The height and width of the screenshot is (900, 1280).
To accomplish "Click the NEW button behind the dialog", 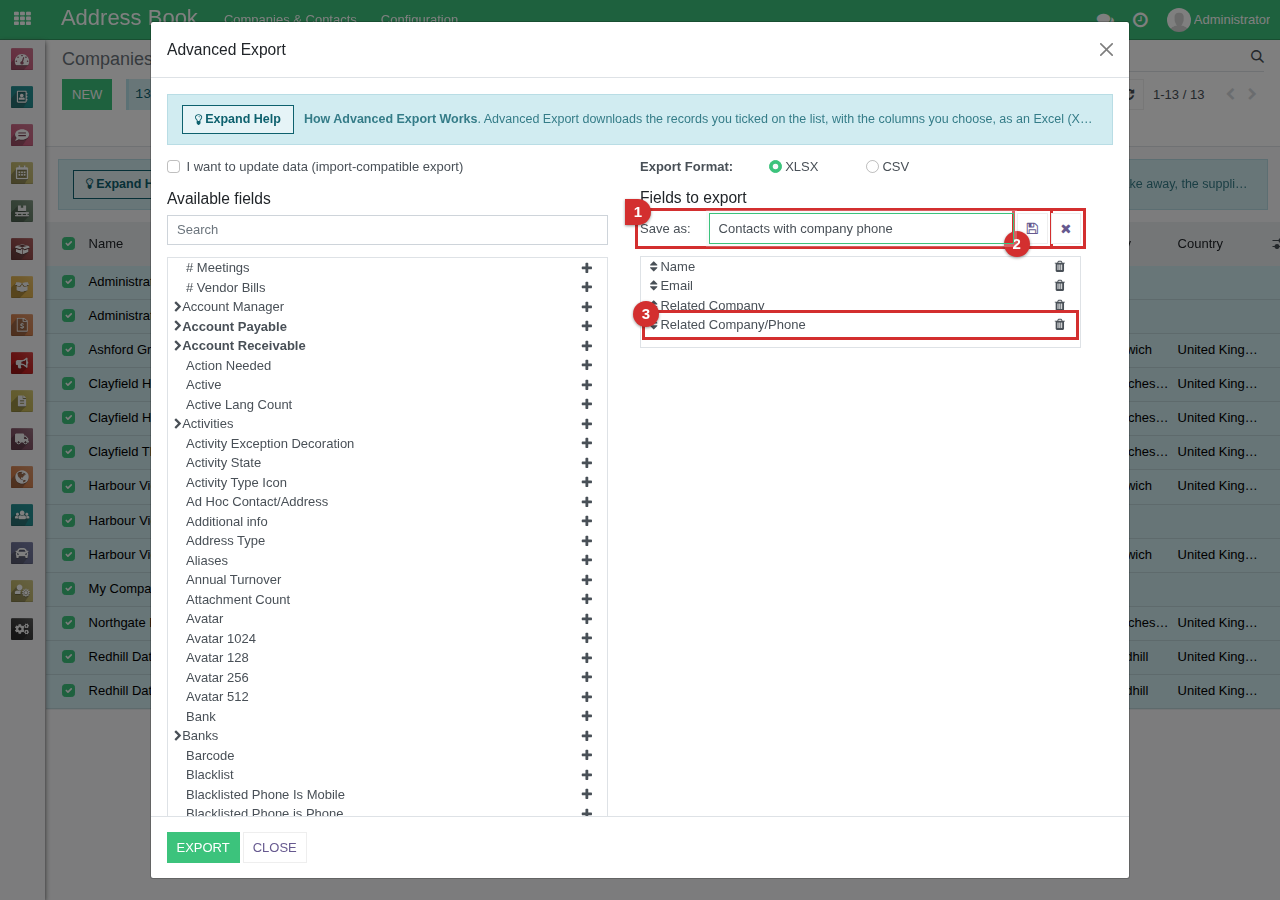I will [87, 95].
